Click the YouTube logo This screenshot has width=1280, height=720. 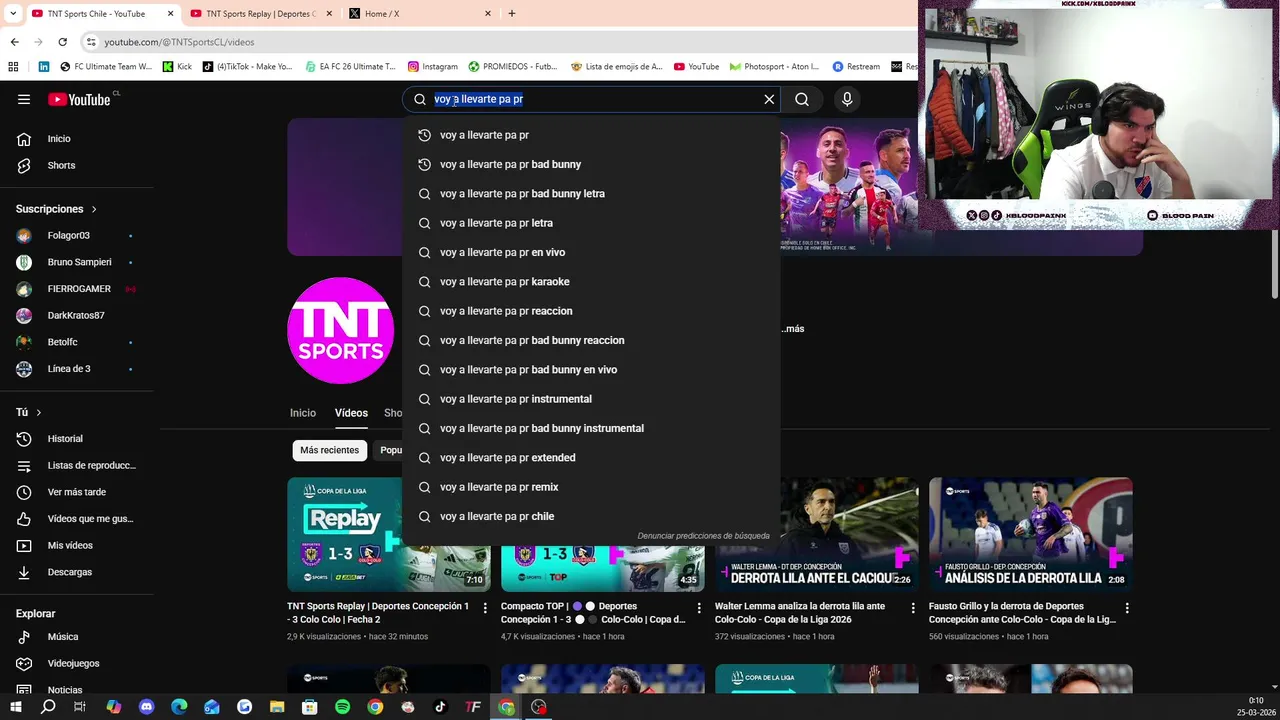coord(79,99)
